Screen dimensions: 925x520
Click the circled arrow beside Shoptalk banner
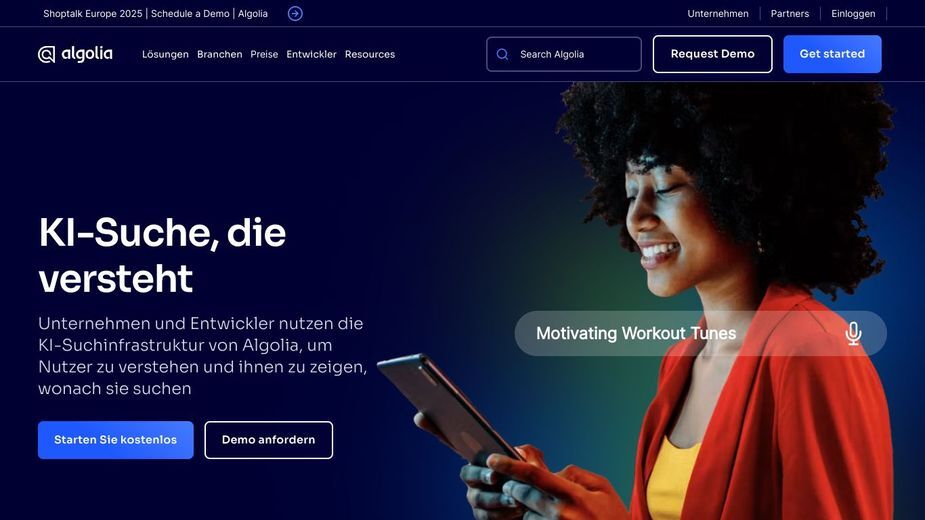click(x=295, y=14)
